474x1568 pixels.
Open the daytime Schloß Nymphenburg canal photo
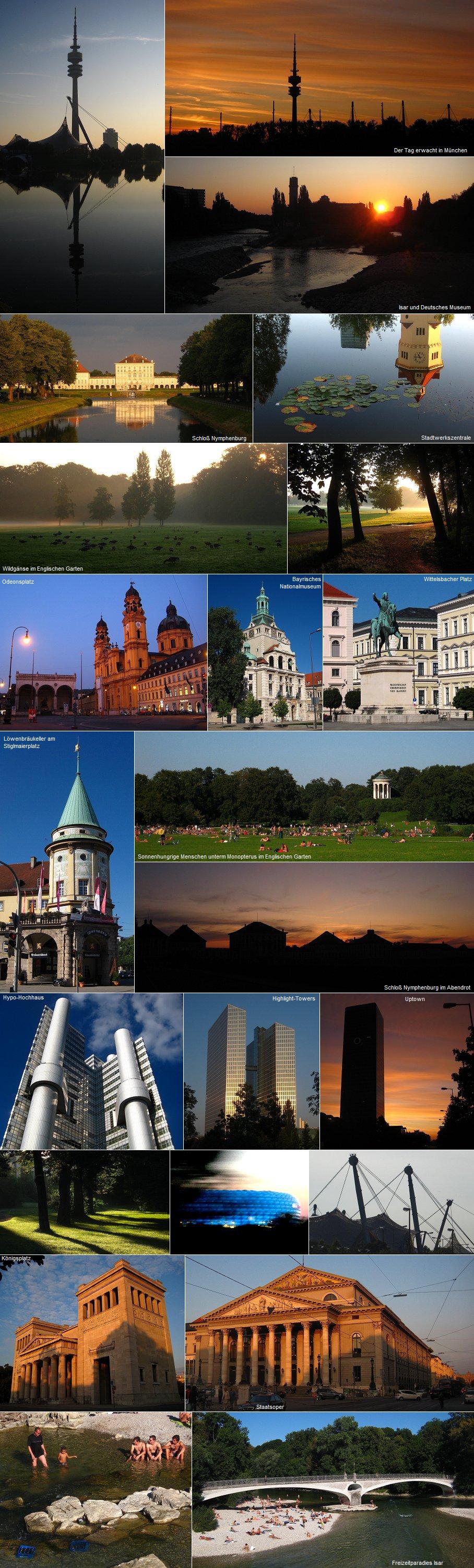coord(125,377)
